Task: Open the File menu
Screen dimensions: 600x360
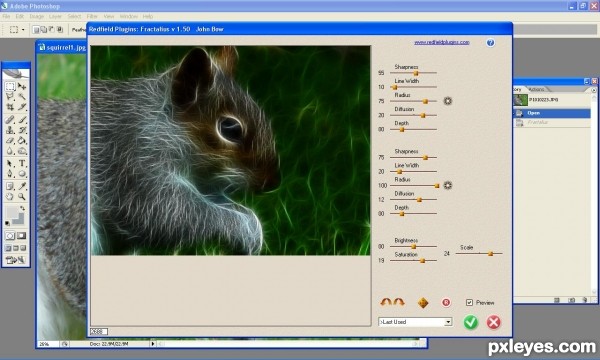Action: pos(6,16)
